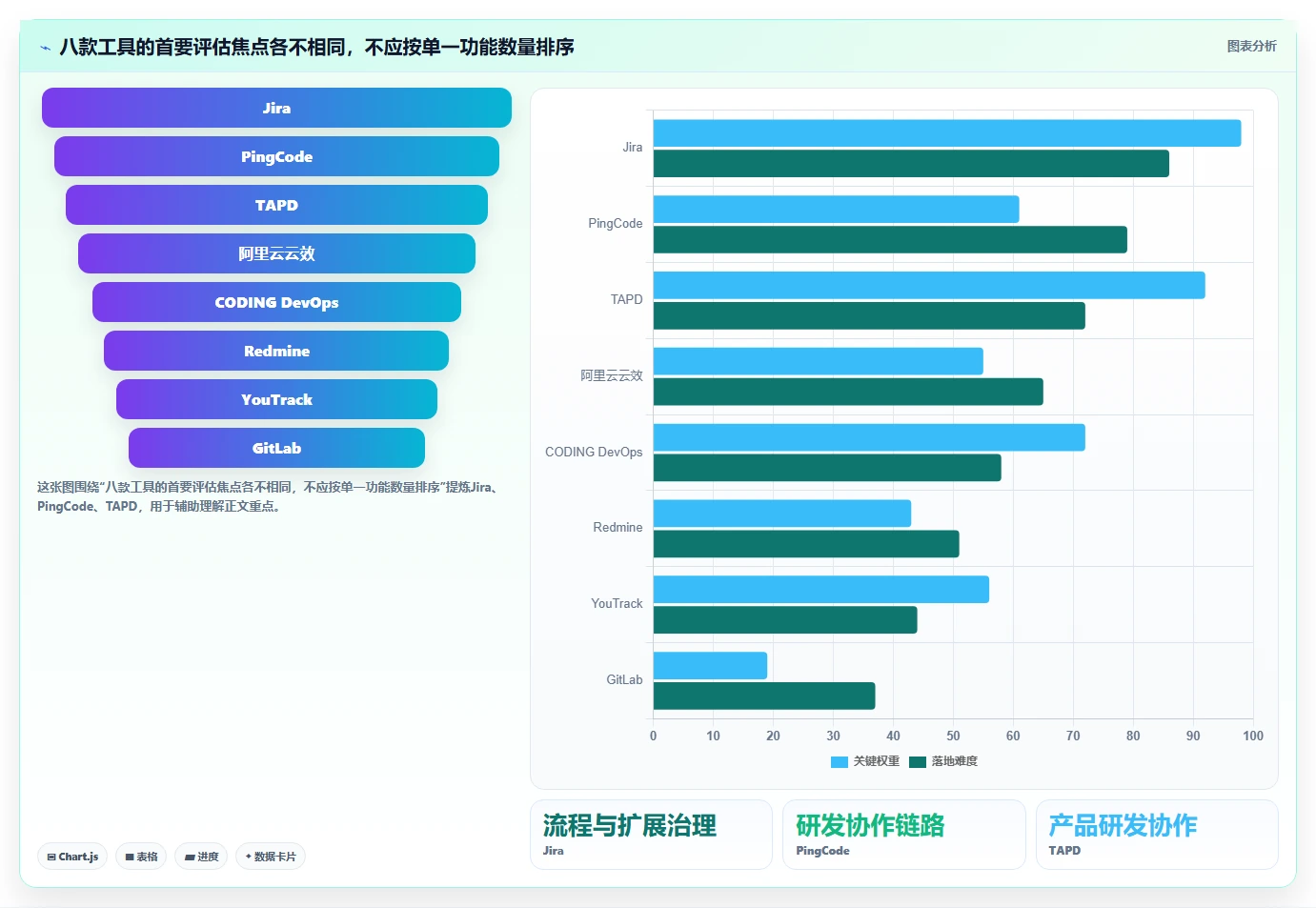Open the 研发协作链路 PingCode card

904,835
